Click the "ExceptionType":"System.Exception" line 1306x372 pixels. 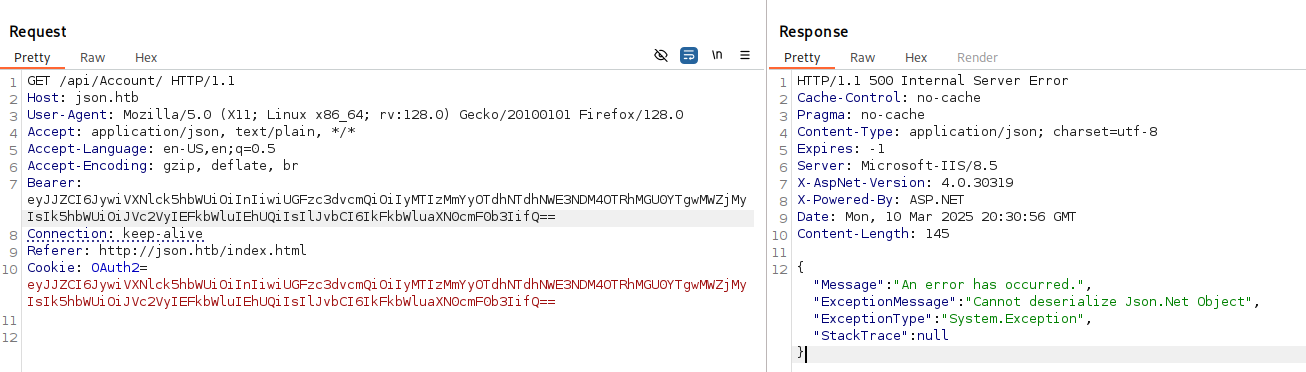[x=953, y=319]
